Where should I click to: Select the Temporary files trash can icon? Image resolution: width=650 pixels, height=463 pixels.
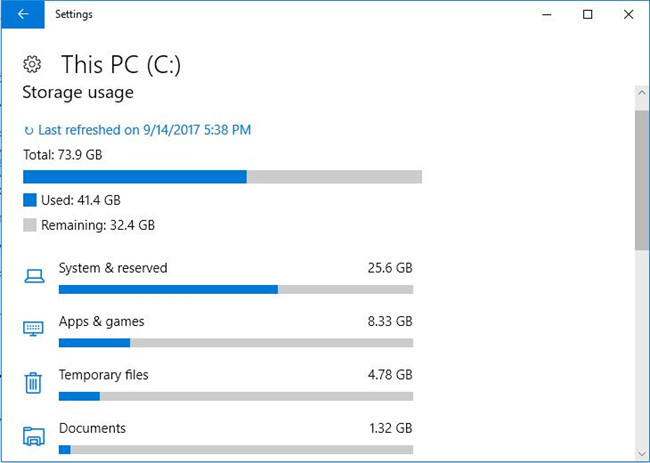33,383
